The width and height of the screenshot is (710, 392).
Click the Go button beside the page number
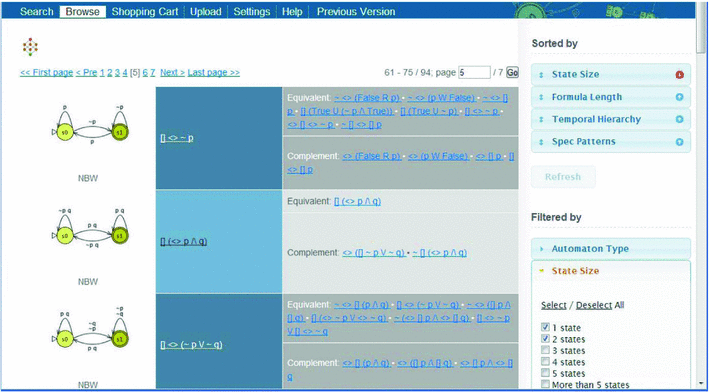tap(512, 72)
